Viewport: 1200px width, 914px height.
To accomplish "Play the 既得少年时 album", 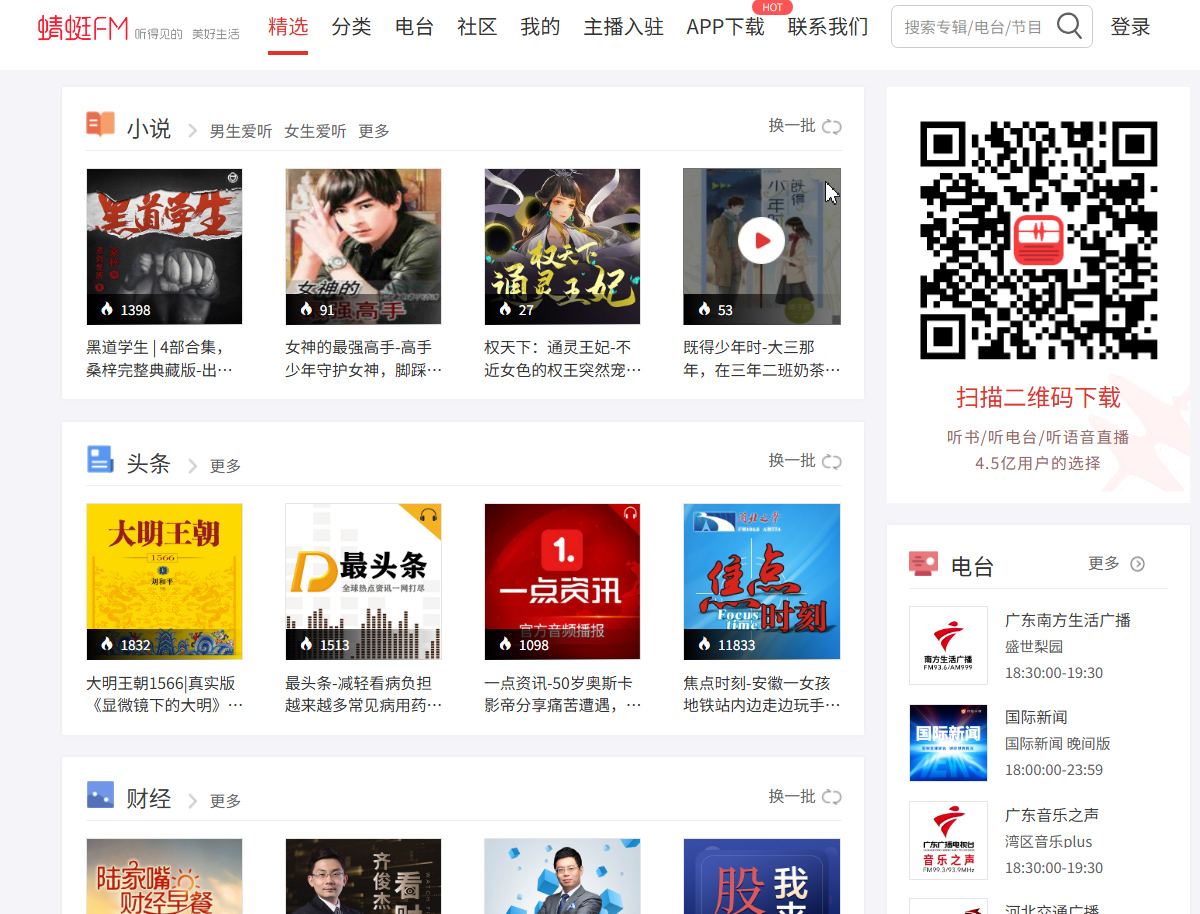I will [x=761, y=241].
